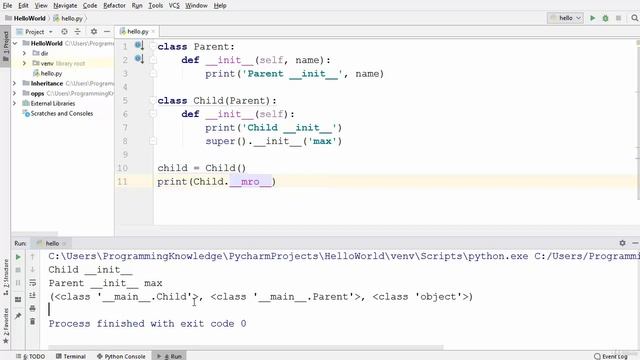640x360 pixels.
Task: Open the Tools menu
Action: (x=156, y=6)
